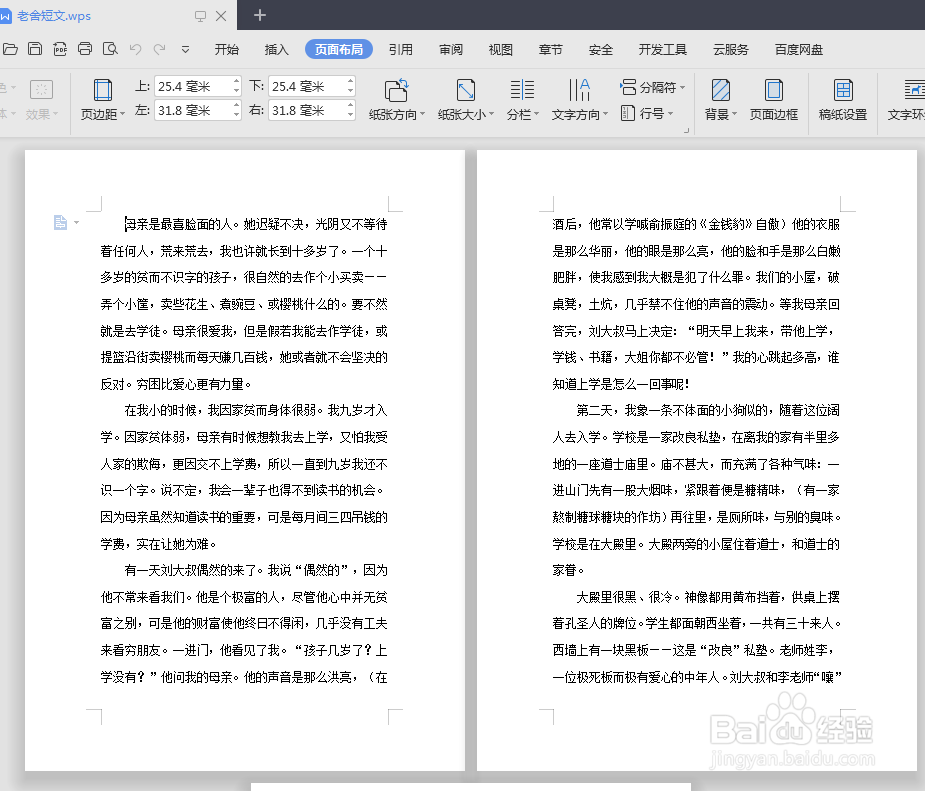Switch to the 插入 ribbon tab
925x791 pixels.
[x=276, y=47]
